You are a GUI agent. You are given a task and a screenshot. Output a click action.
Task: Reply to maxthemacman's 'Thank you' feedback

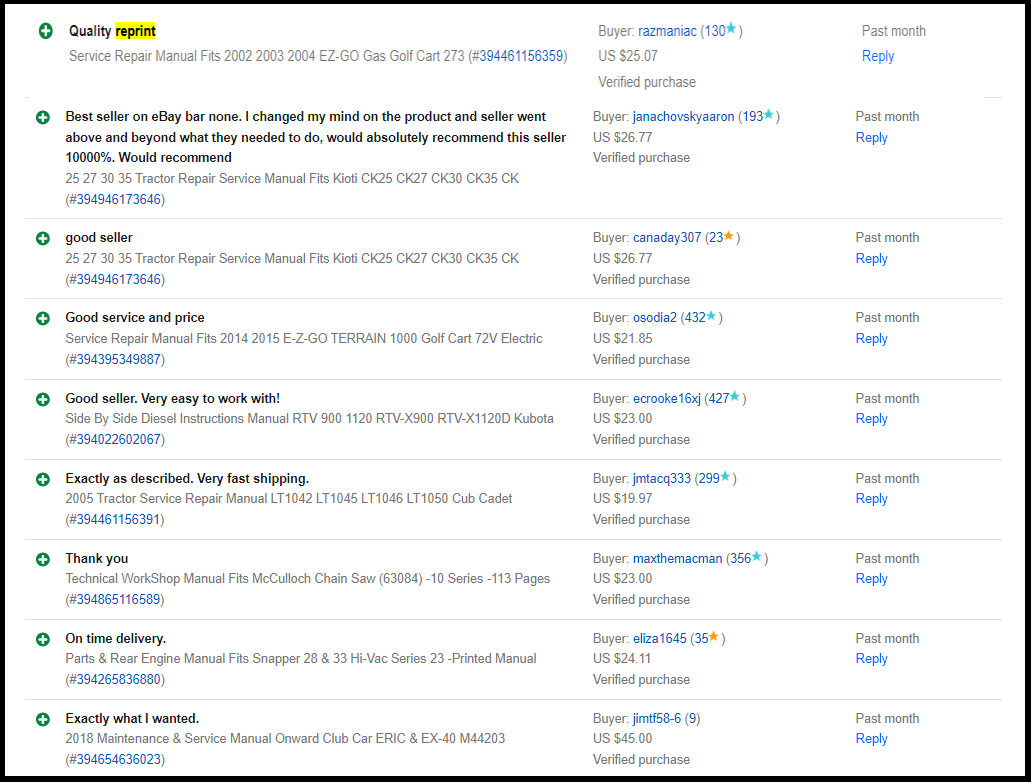pos(871,579)
